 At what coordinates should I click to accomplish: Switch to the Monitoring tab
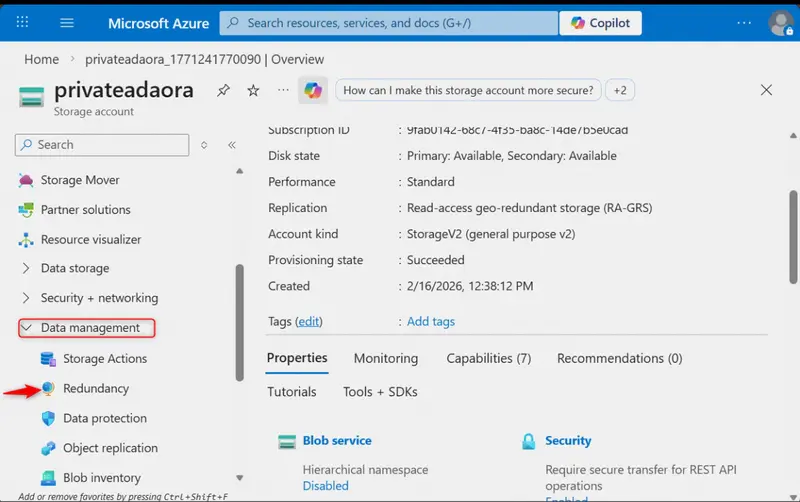[386, 359]
